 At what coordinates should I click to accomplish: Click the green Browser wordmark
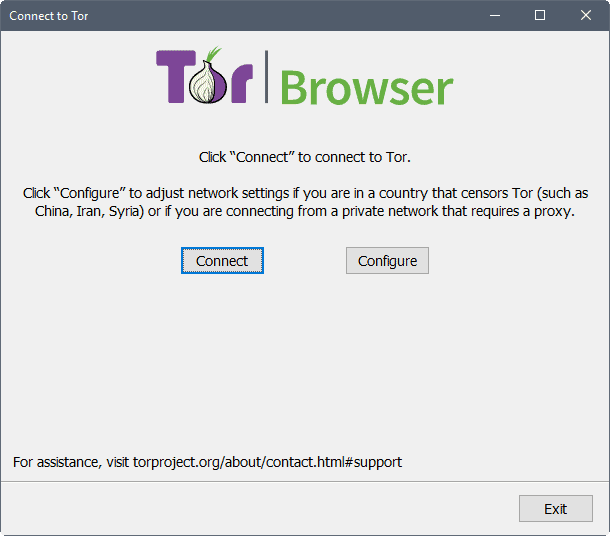tap(366, 88)
